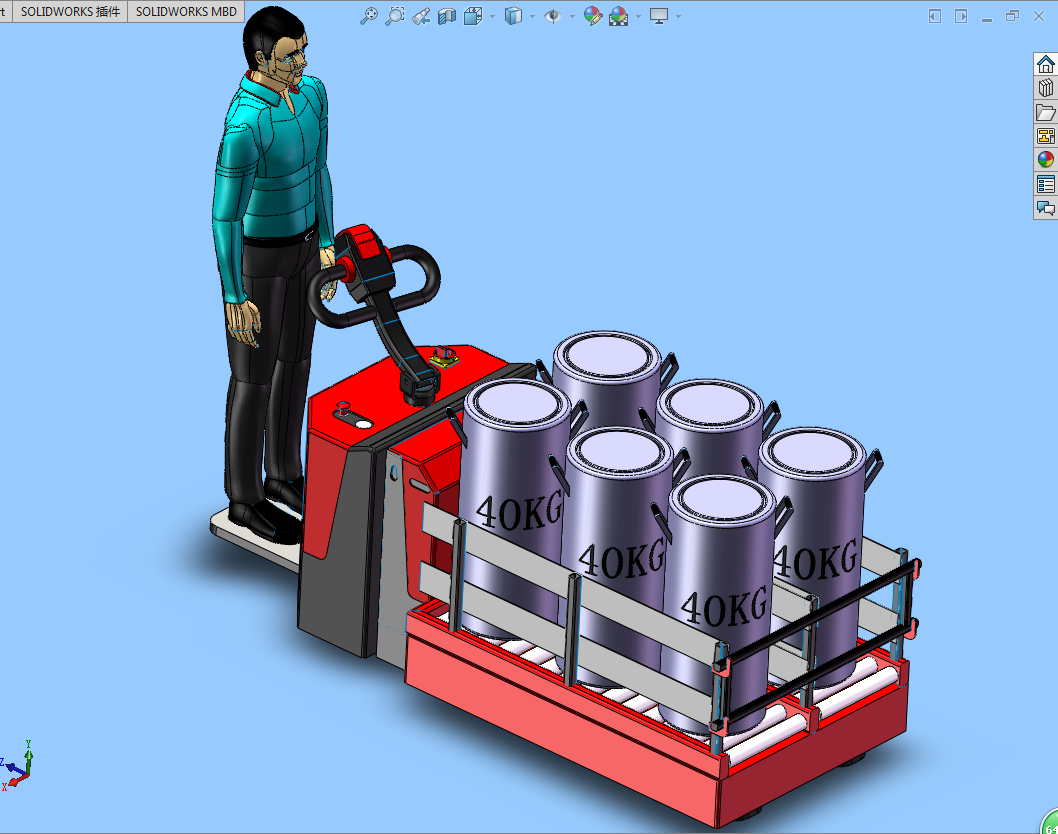Screen dimensions: 1058x834
Task: Open the Custom Properties task pane tab
Action: coord(1046,184)
